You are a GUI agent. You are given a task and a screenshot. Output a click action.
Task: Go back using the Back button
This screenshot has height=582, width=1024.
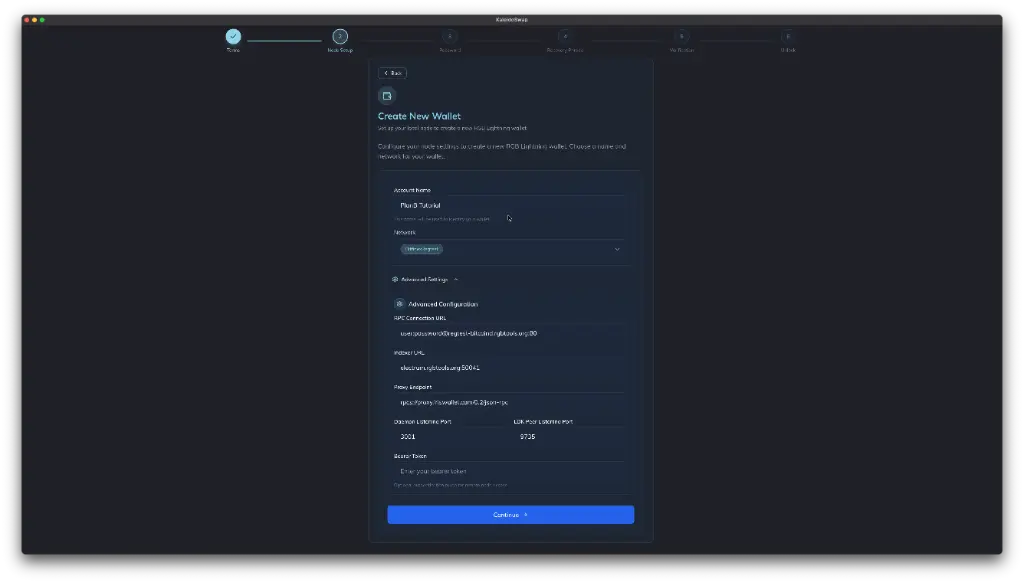click(391, 73)
